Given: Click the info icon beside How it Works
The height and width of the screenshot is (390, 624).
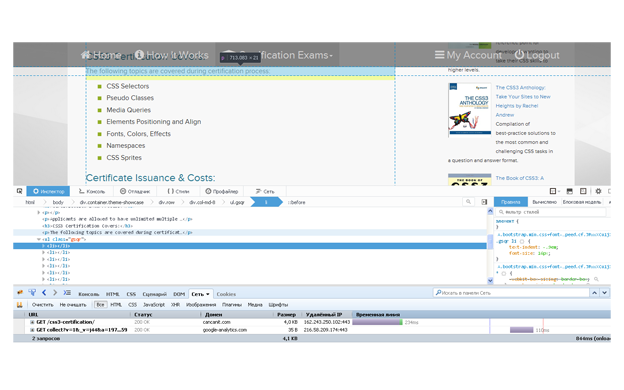Looking at the screenshot, I should coord(139,55).
